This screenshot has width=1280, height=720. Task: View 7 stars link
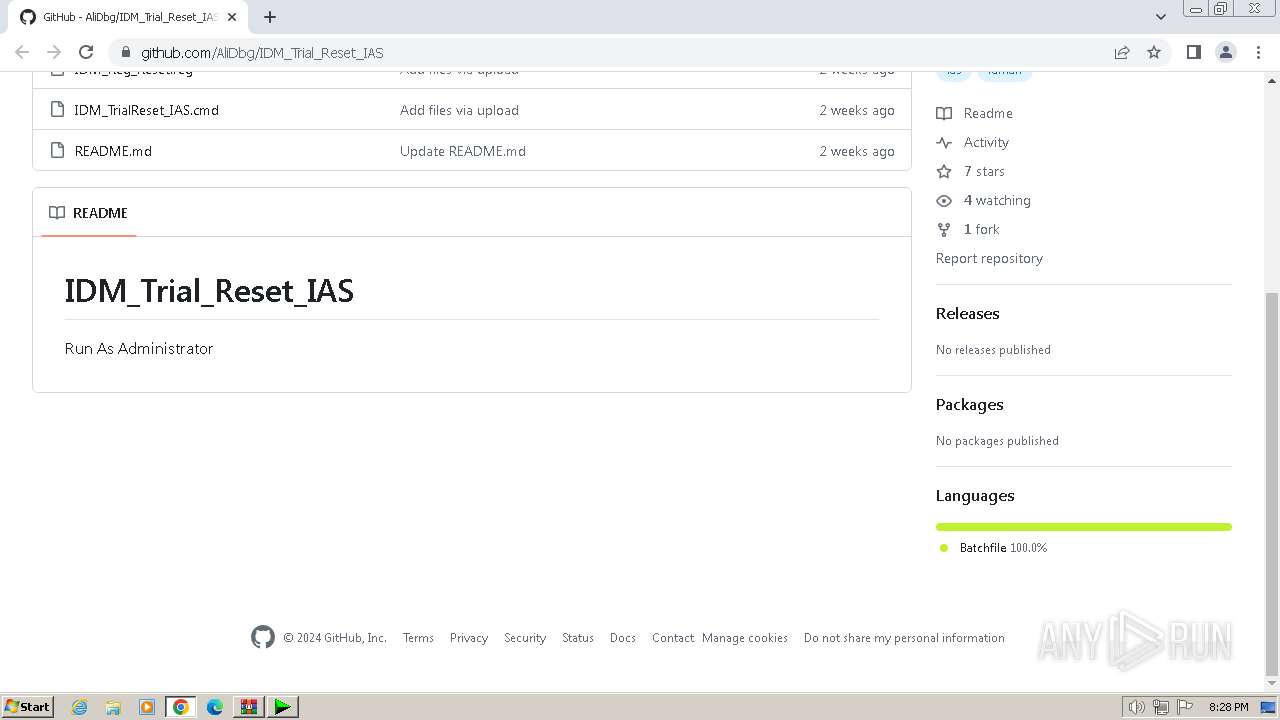pyautogui.click(x=984, y=171)
